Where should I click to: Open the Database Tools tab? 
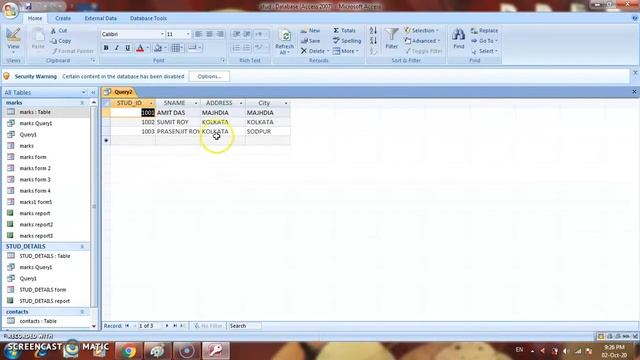[148, 18]
